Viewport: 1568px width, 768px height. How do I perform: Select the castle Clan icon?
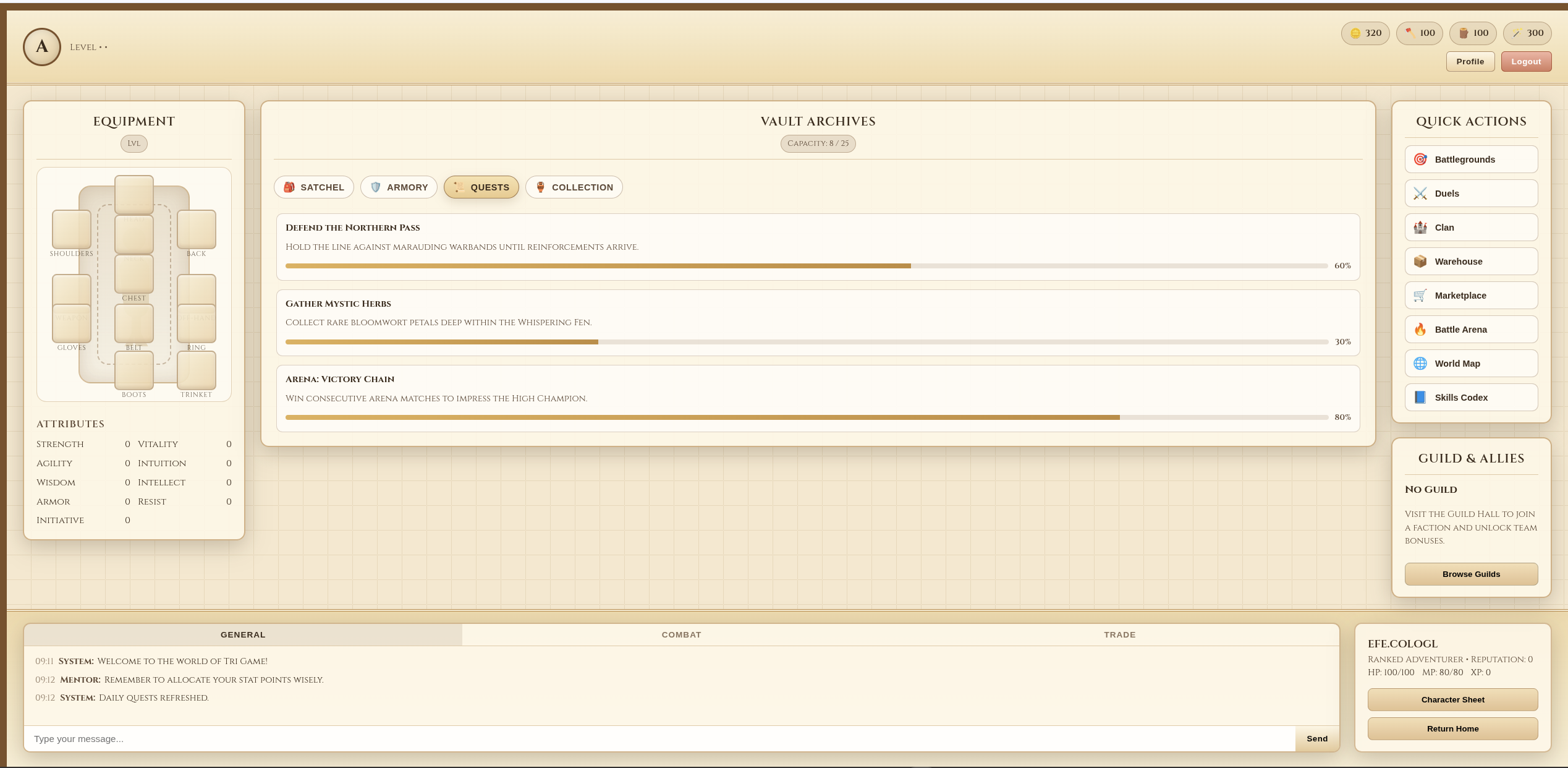pos(1420,228)
